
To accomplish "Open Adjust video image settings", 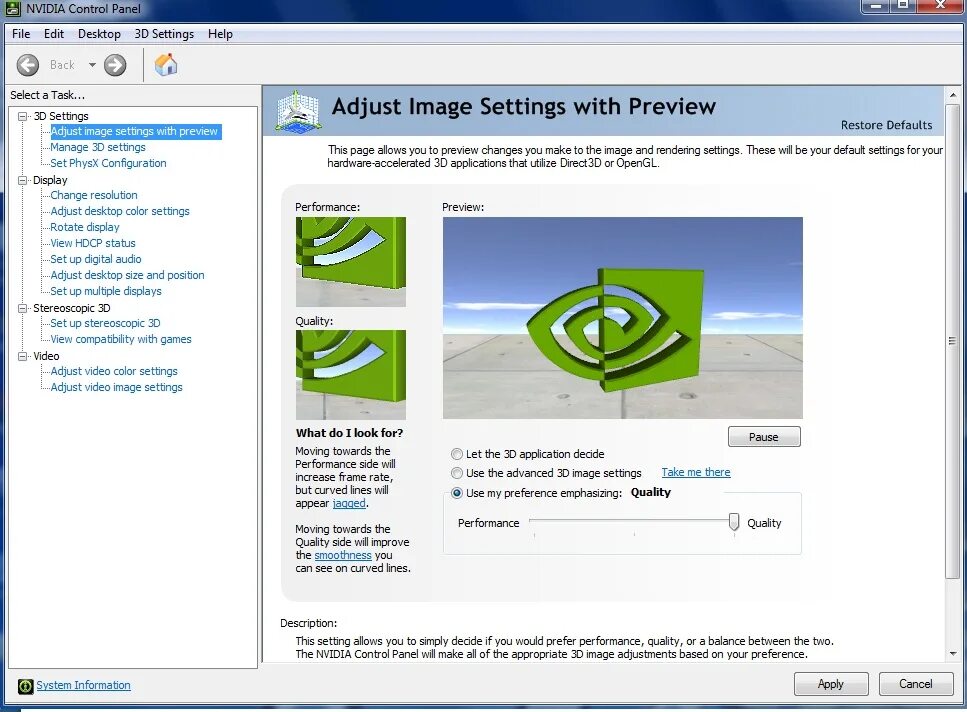I will (x=117, y=388).
